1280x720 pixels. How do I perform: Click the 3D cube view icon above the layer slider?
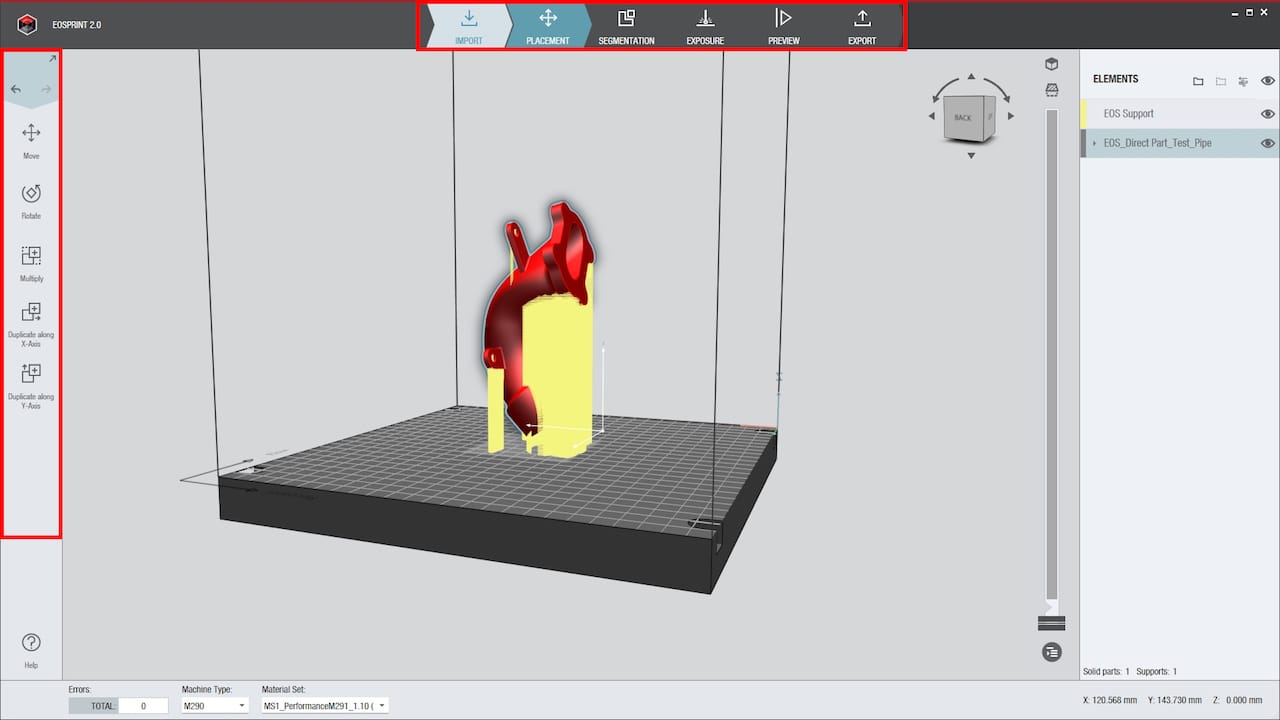point(1051,64)
